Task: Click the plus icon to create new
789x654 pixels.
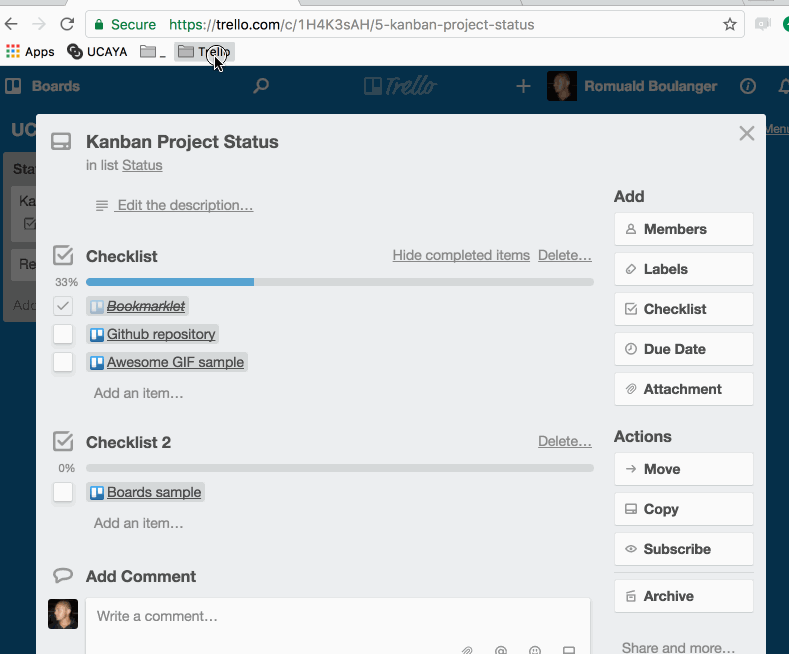Action: 523,86
